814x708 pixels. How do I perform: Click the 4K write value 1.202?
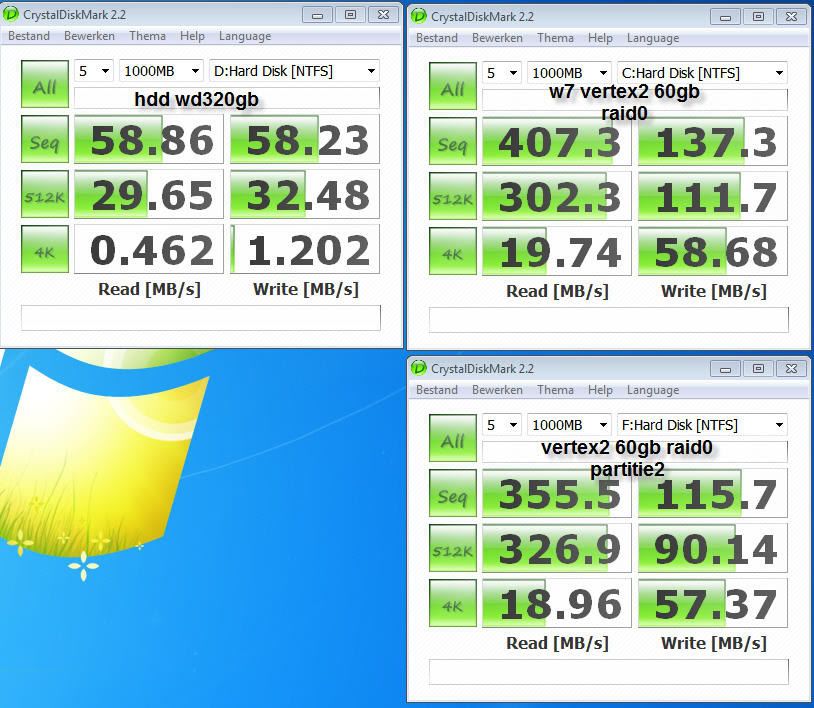pos(305,249)
